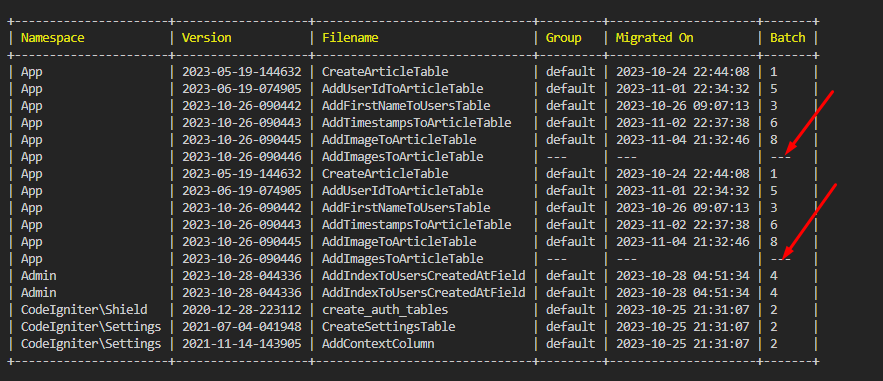
Task: Click the Group column header
Action: (563, 38)
